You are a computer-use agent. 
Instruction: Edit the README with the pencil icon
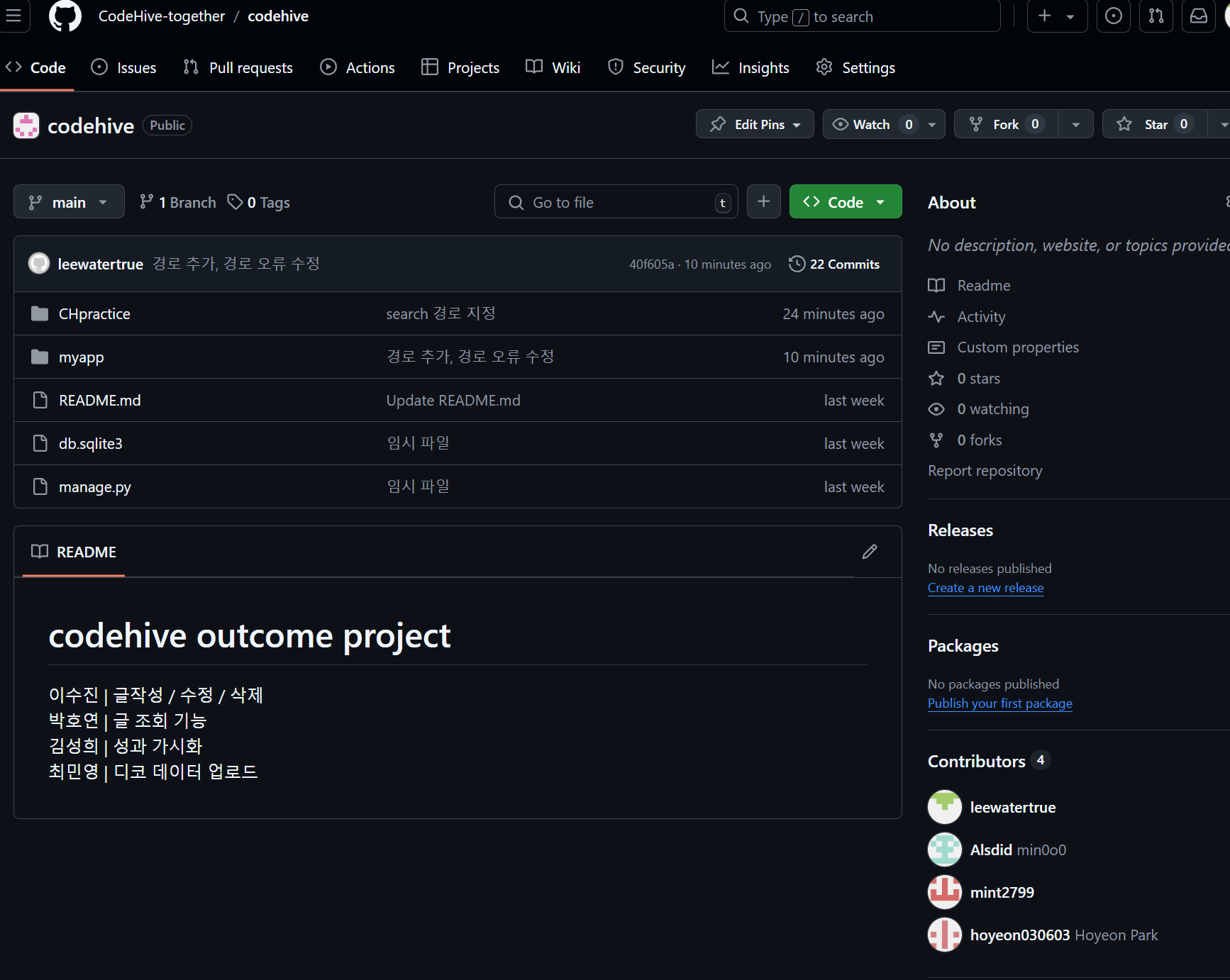tap(870, 552)
